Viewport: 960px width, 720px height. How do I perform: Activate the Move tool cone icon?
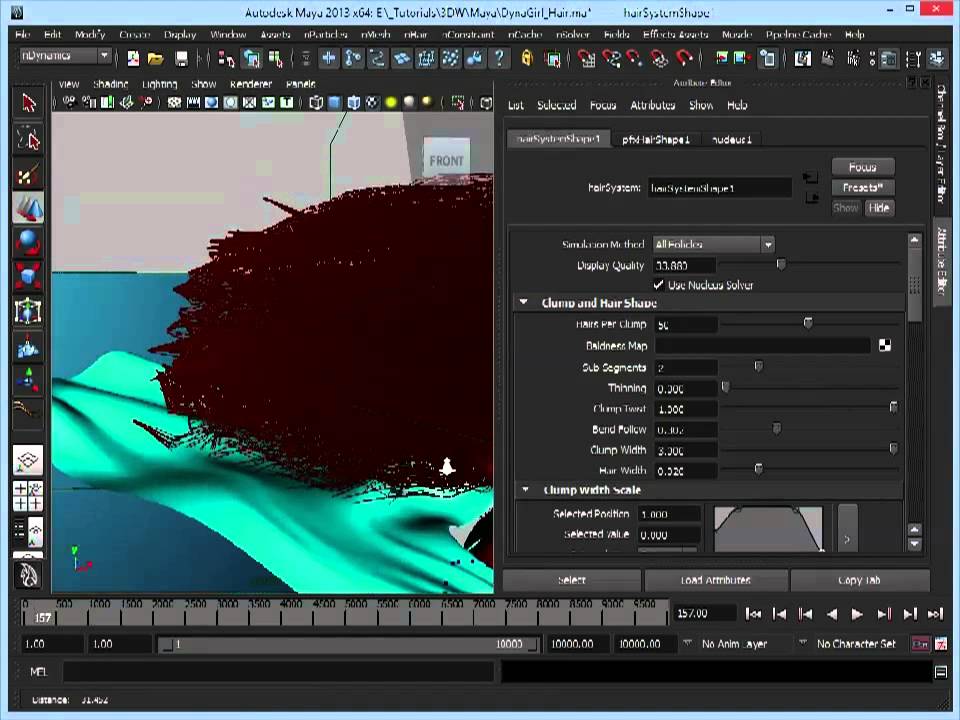28,208
